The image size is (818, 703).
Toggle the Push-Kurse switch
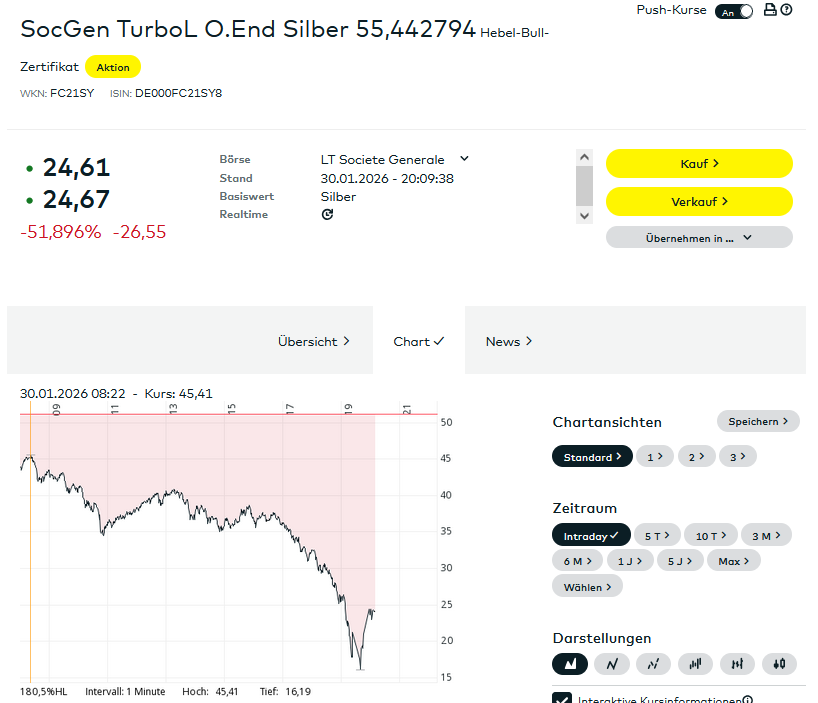coord(734,11)
